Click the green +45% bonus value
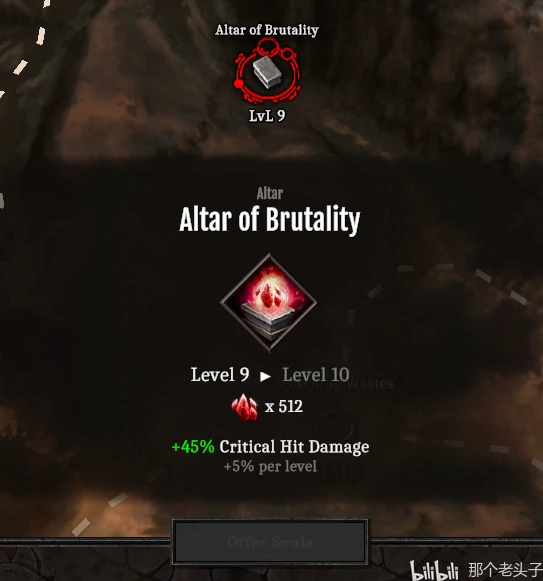543x581 pixels. click(x=193, y=446)
